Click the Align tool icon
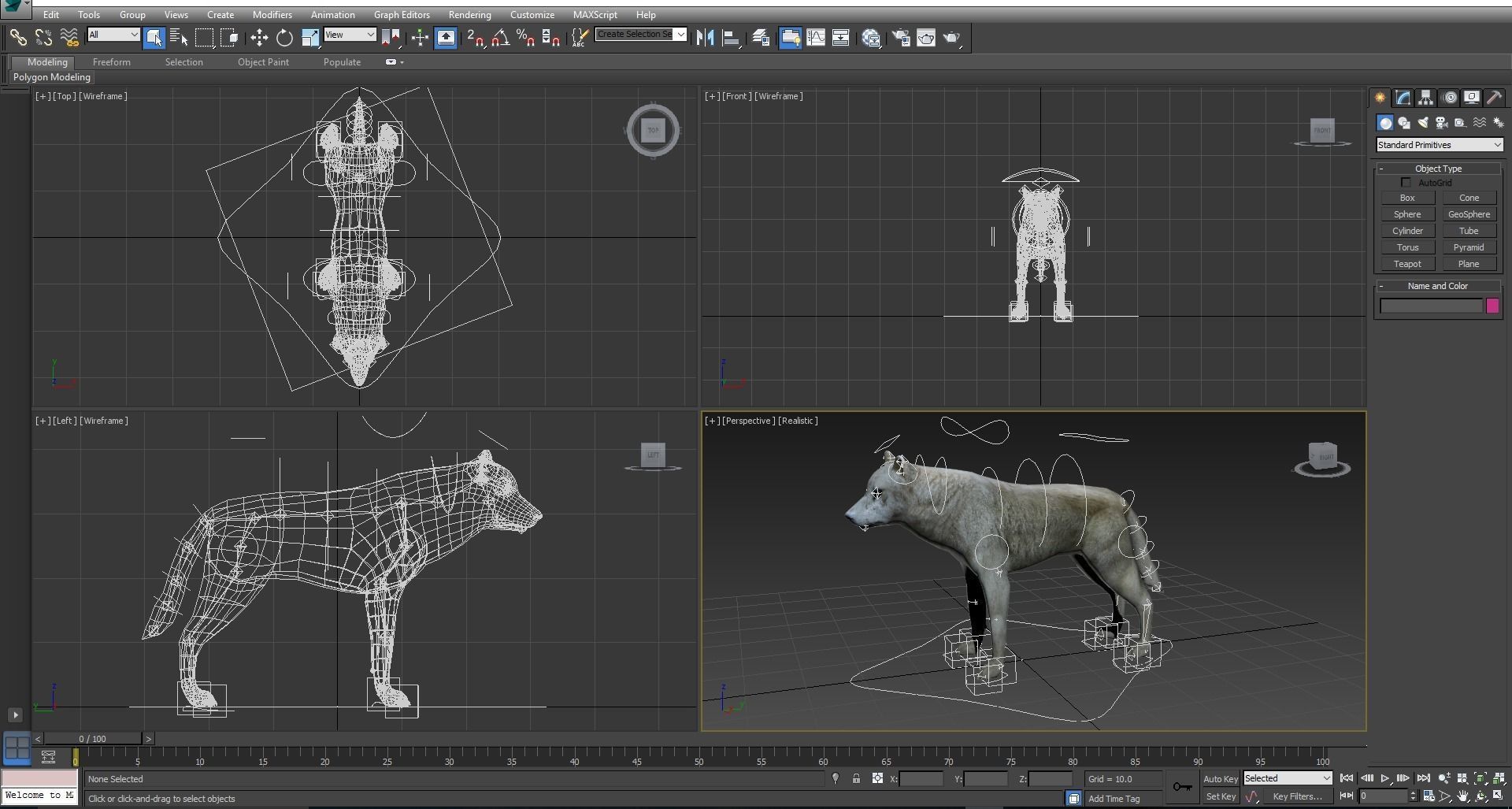The width and height of the screenshot is (1512, 809). [x=731, y=37]
